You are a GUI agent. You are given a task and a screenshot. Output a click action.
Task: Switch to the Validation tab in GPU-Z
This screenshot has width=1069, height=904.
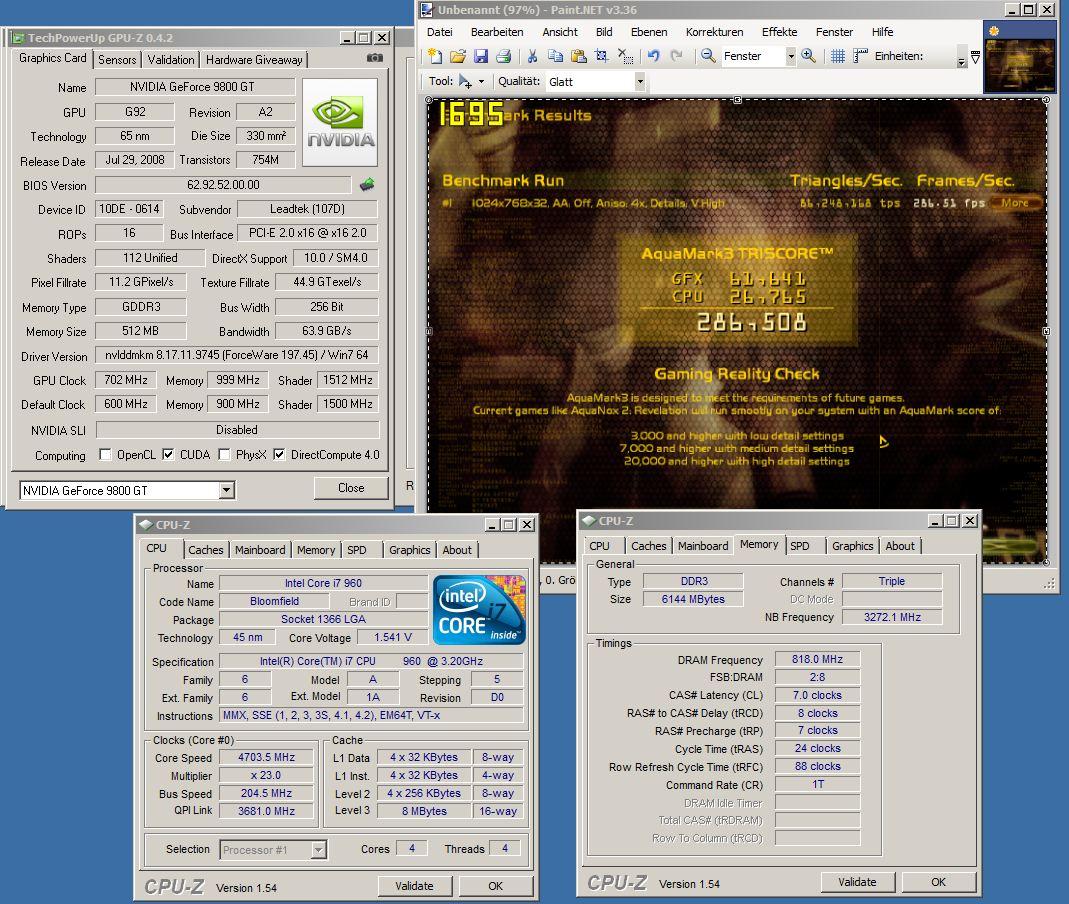point(171,59)
